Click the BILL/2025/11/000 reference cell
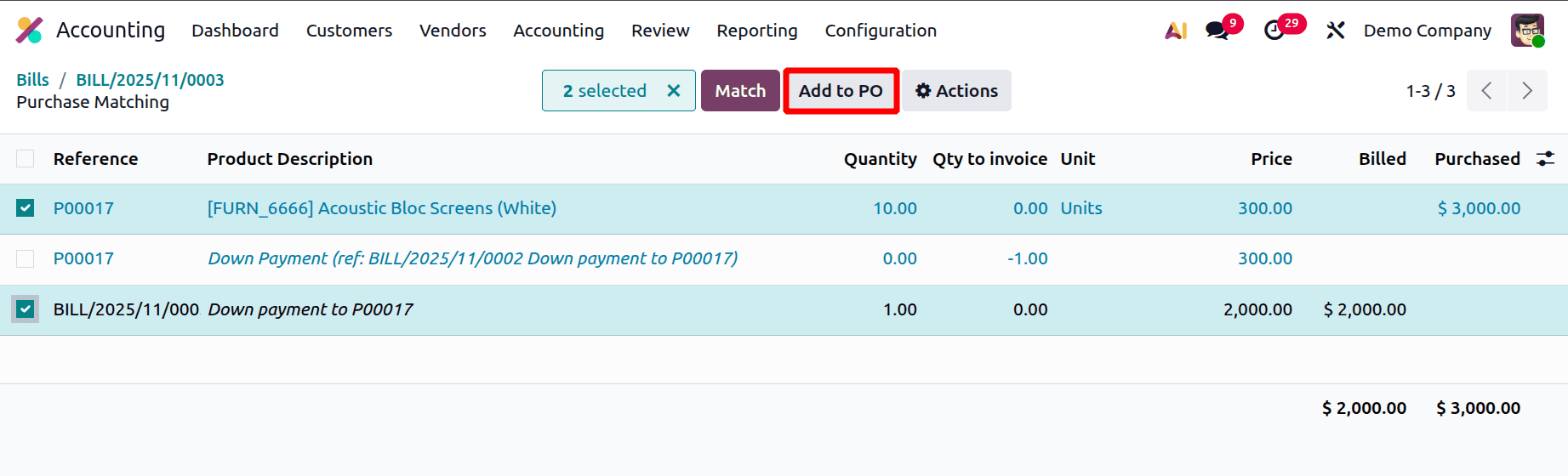 (x=126, y=309)
